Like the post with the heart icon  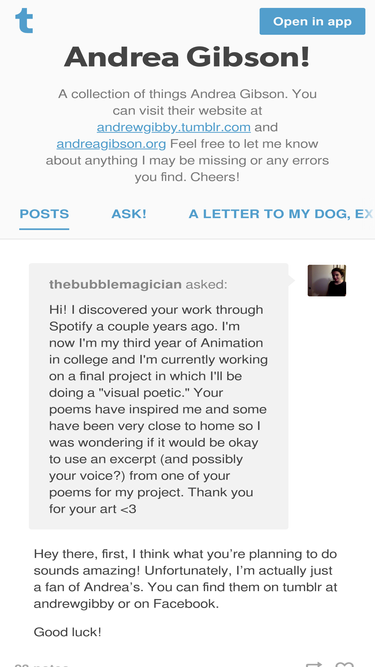[344, 664]
